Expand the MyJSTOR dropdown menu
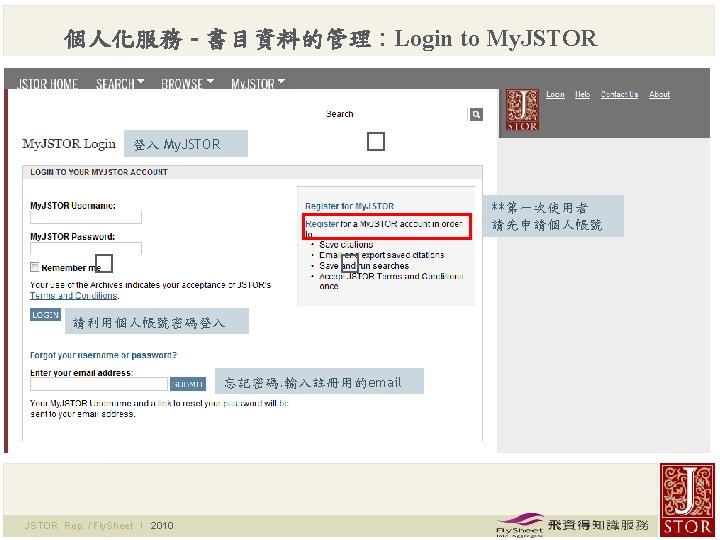Image resolution: width=720 pixels, height=540 pixels. tap(258, 84)
